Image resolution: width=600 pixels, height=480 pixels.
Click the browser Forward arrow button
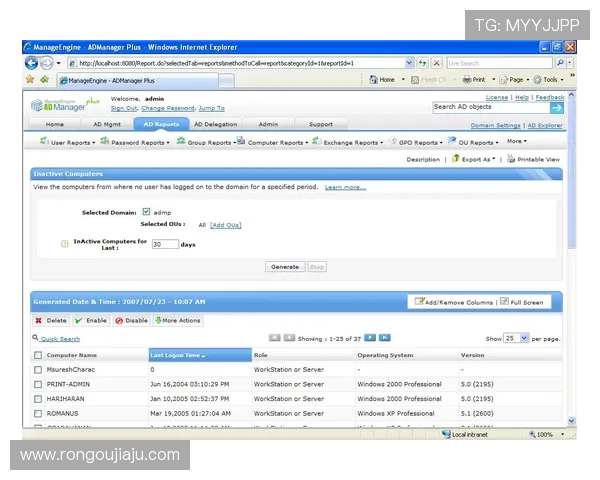[x=46, y=63]
